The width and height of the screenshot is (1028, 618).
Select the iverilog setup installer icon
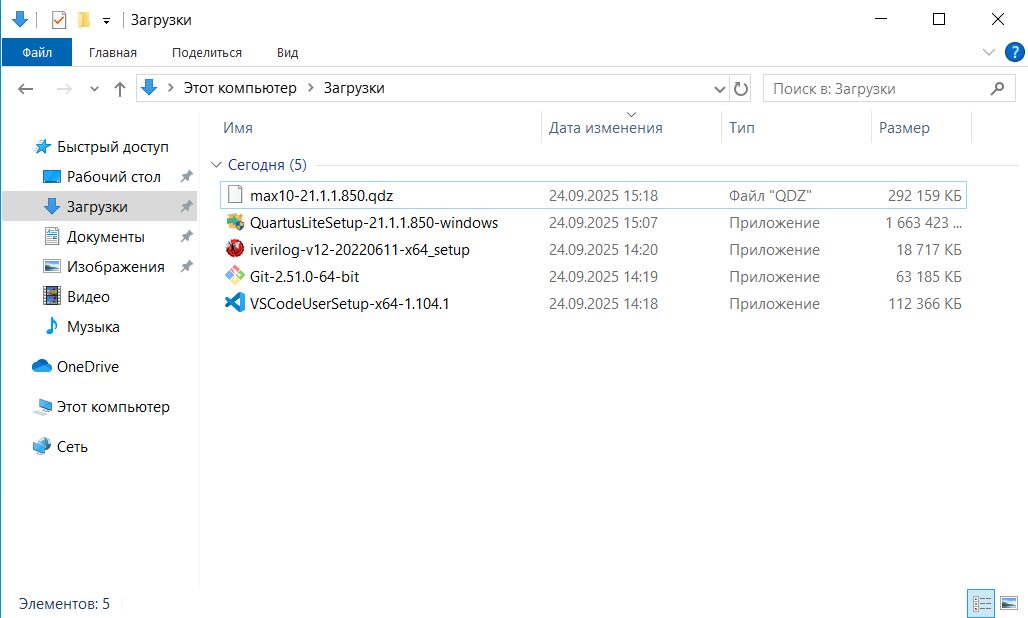pyautogui.click(x=235, y=249)
